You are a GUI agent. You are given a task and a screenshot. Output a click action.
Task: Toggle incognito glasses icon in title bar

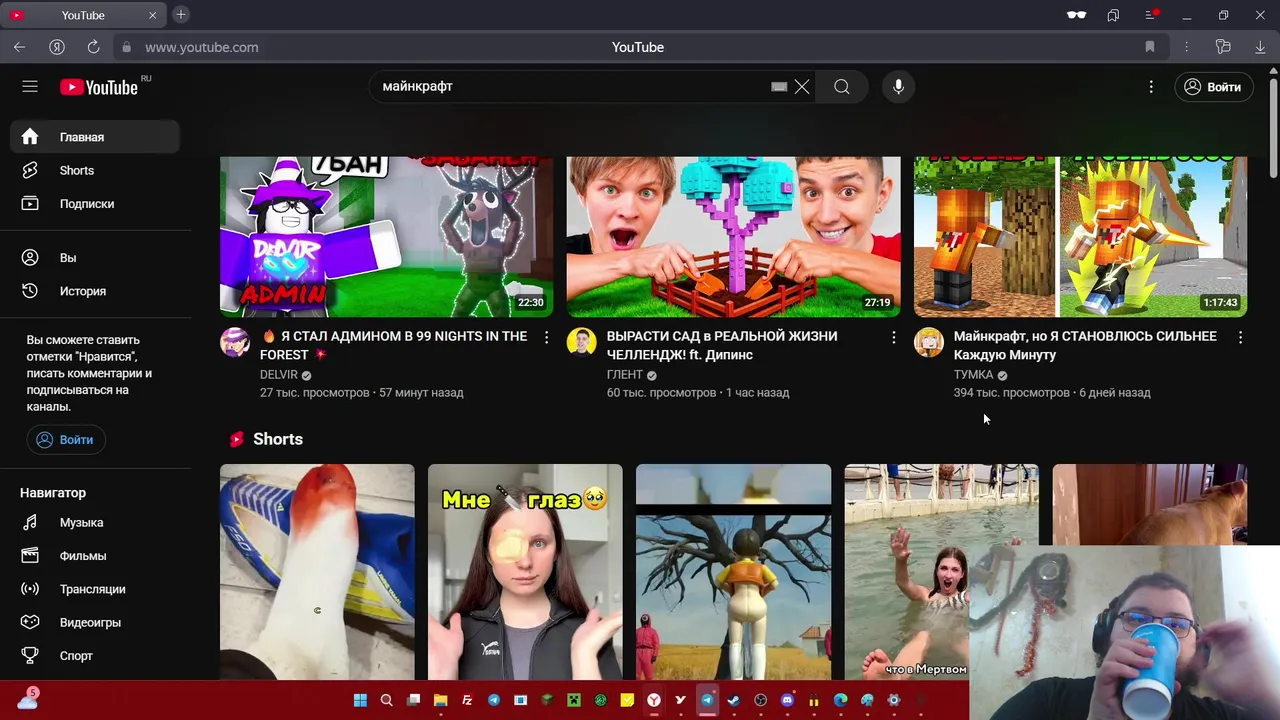[x=1076, y=15]
